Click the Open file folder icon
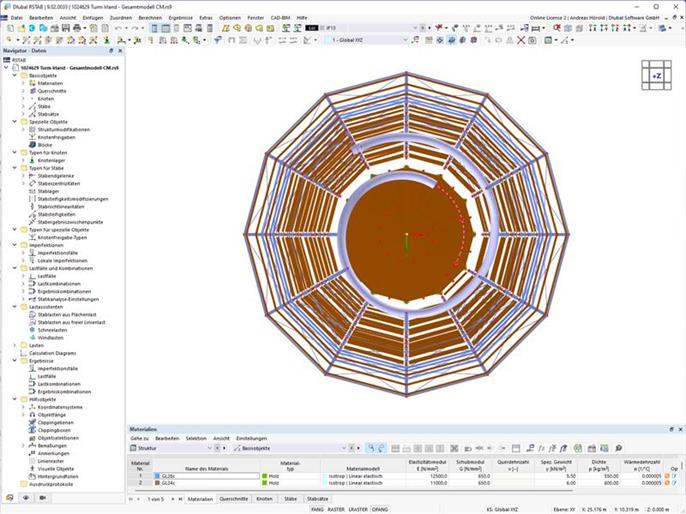The height and width of the screenshot is (514, 686). [x=21, y=28]
